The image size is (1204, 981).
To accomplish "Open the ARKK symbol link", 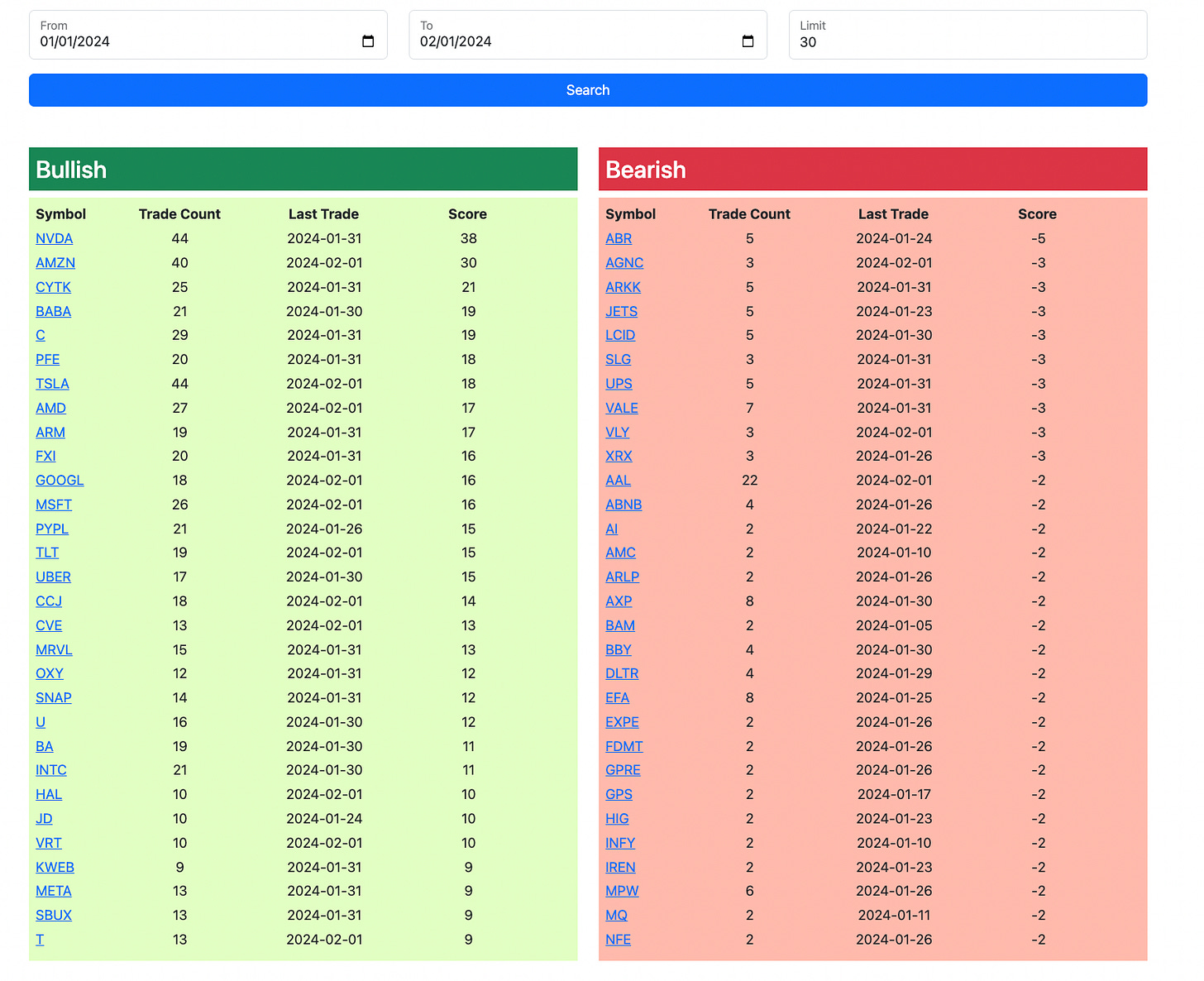I will 623,287.
